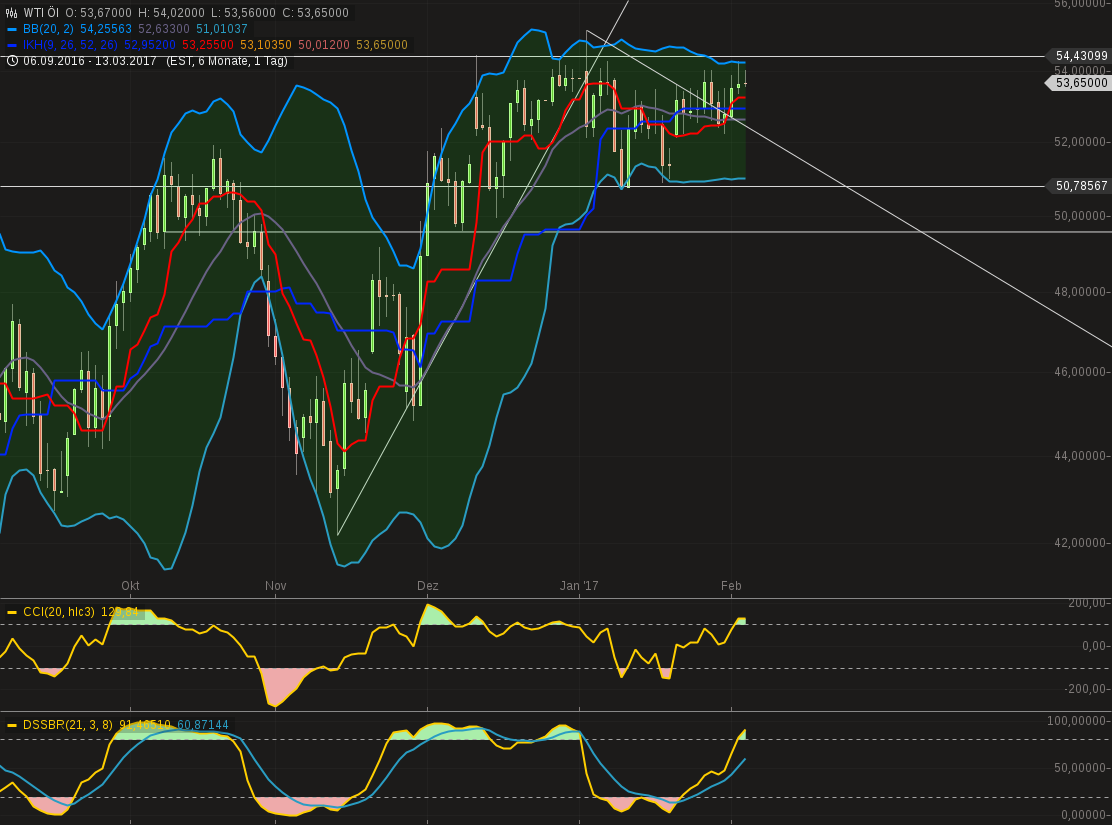Click the Nov label on time axis
1112x825 pixels.
tap(276, 586)
